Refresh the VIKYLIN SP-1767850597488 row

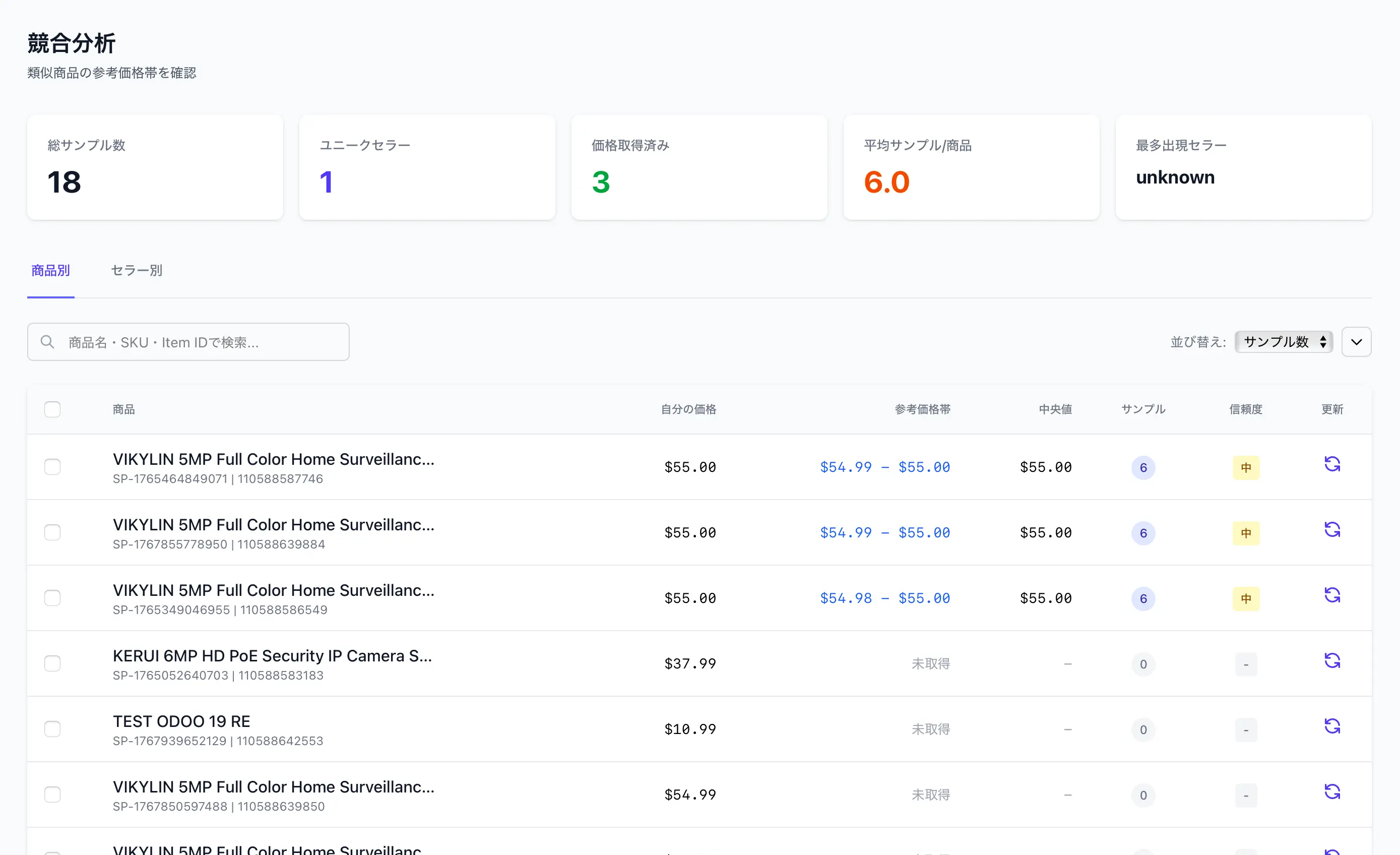coord(1333,791)
